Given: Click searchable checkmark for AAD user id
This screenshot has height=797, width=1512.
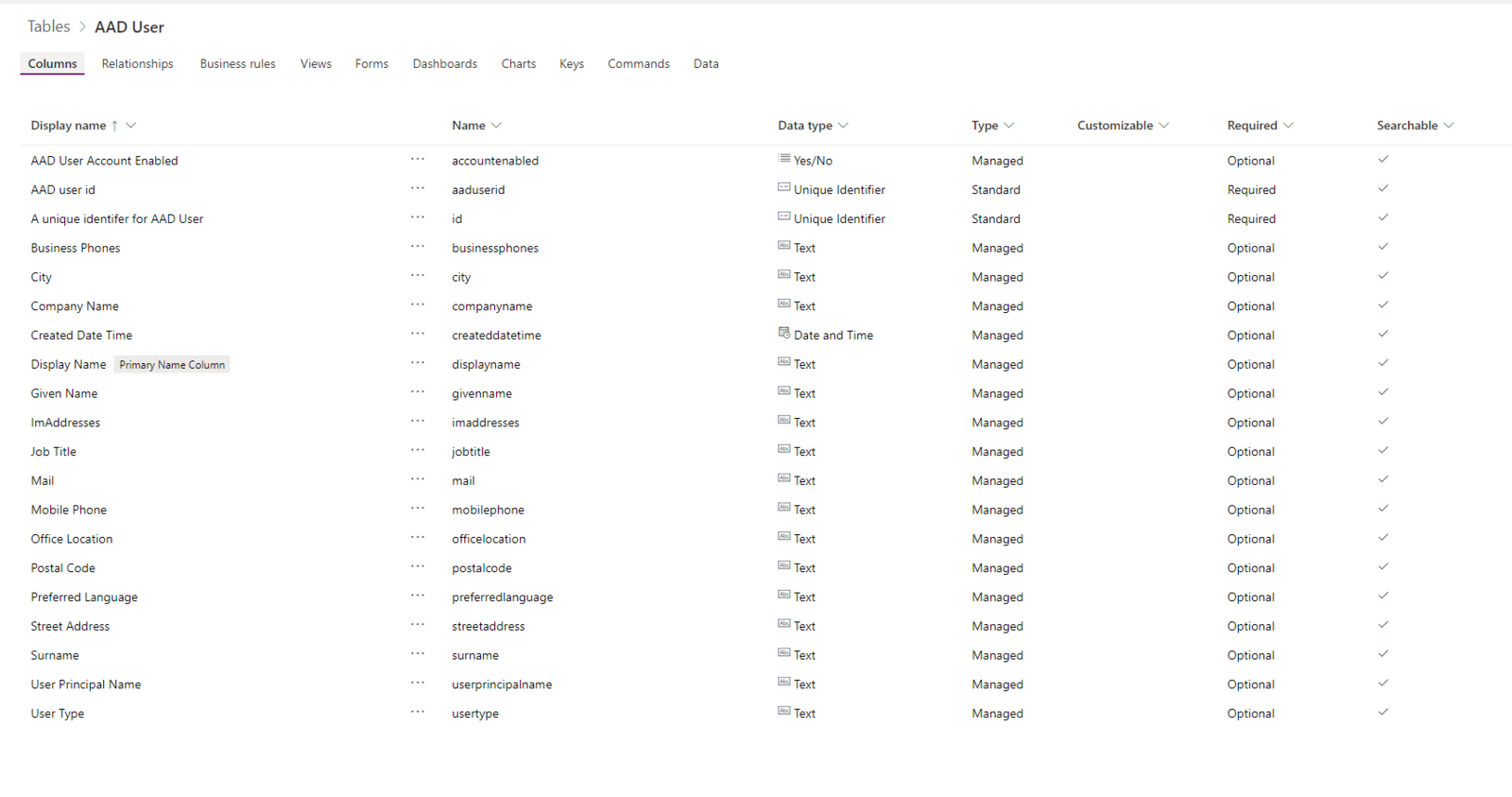Looking at the screenshot, I should (1383, 188).
